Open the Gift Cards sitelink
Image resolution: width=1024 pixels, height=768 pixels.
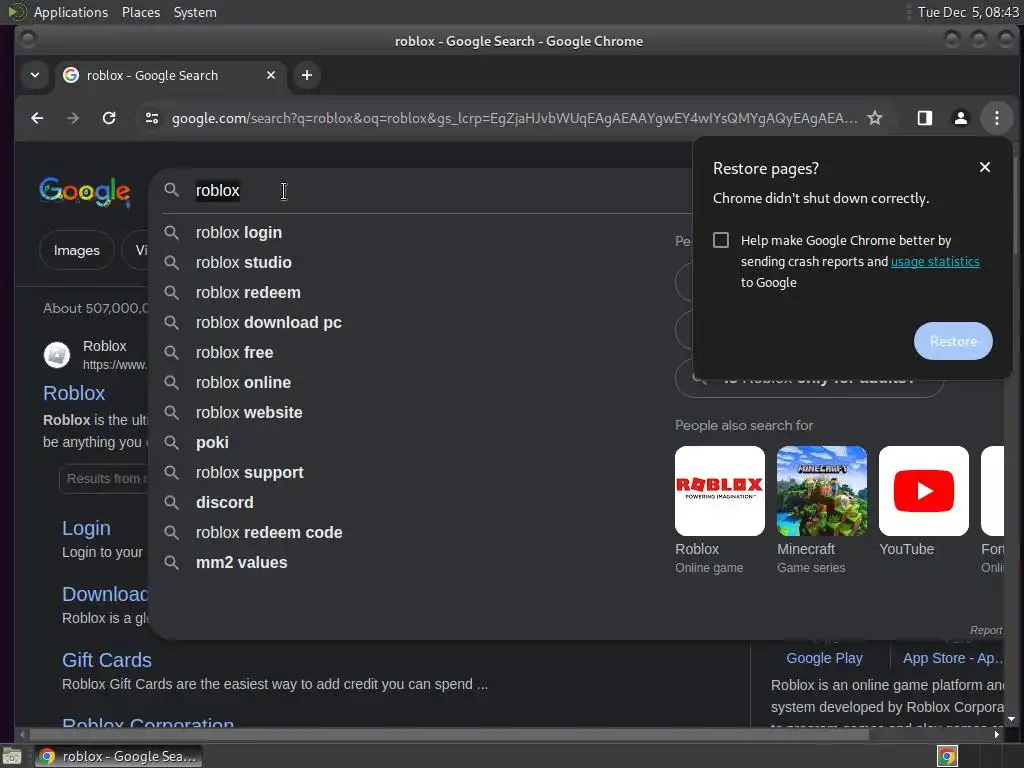(106, 660)
